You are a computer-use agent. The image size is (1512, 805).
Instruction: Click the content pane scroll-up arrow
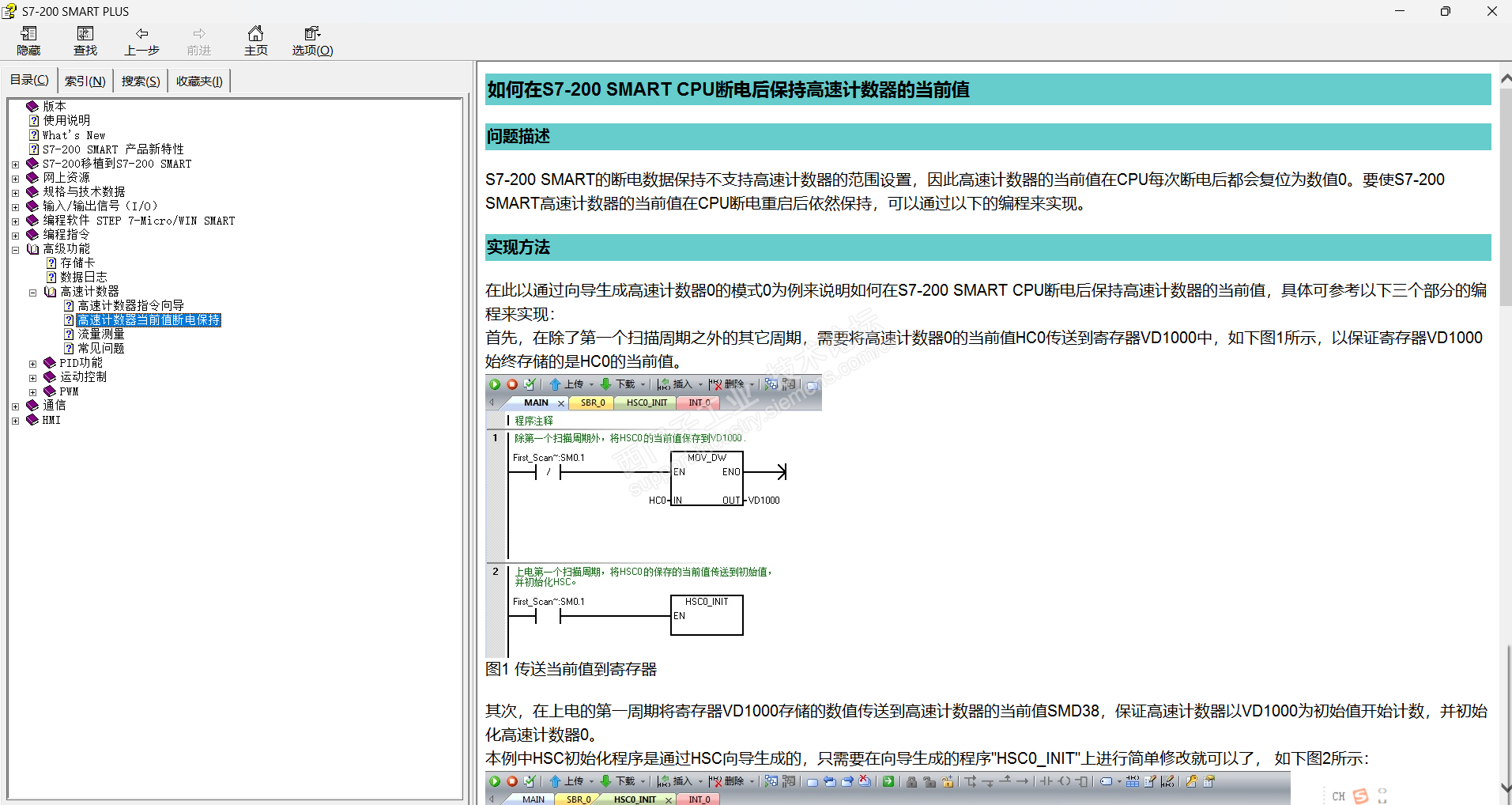click(x=1506, y=78)
